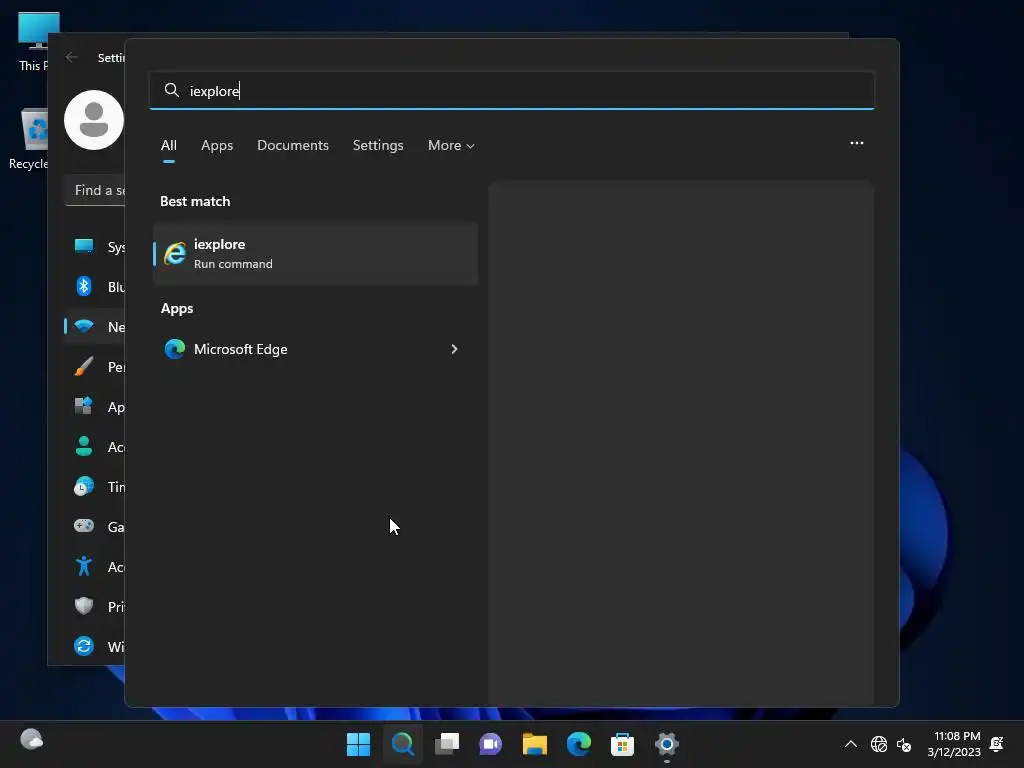Screen dimensions: 1024x768
Task: Open the Chat app on taskbar
Action: (x=490, y=744)
